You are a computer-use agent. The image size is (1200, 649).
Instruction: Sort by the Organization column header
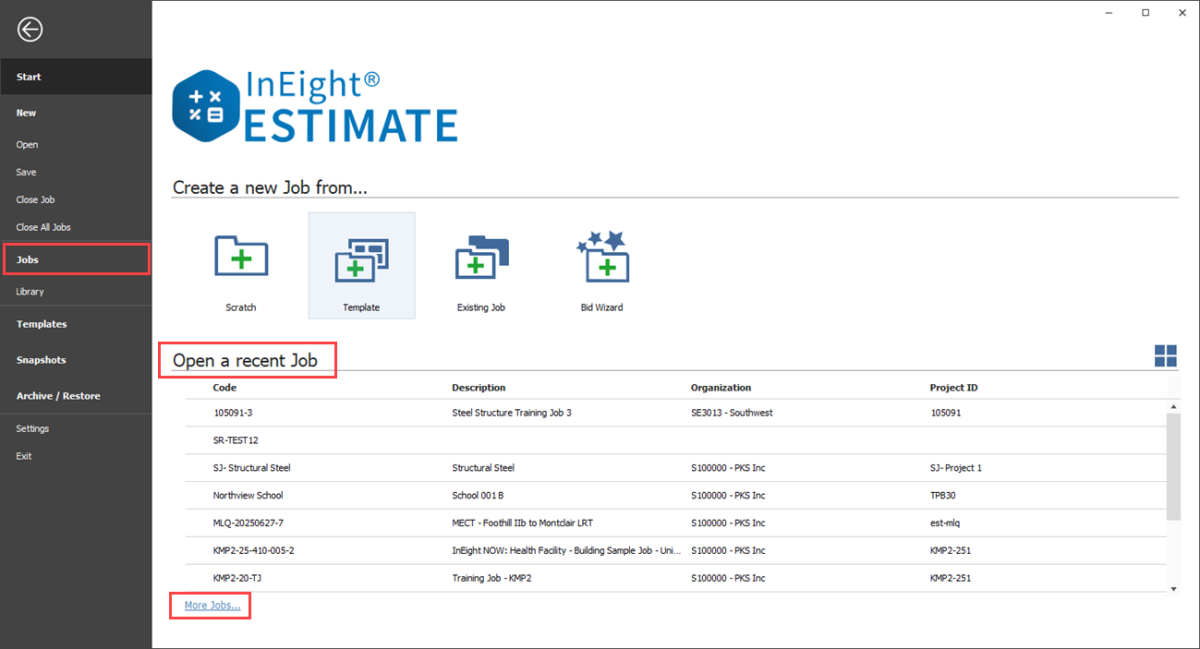click(720, 388)
